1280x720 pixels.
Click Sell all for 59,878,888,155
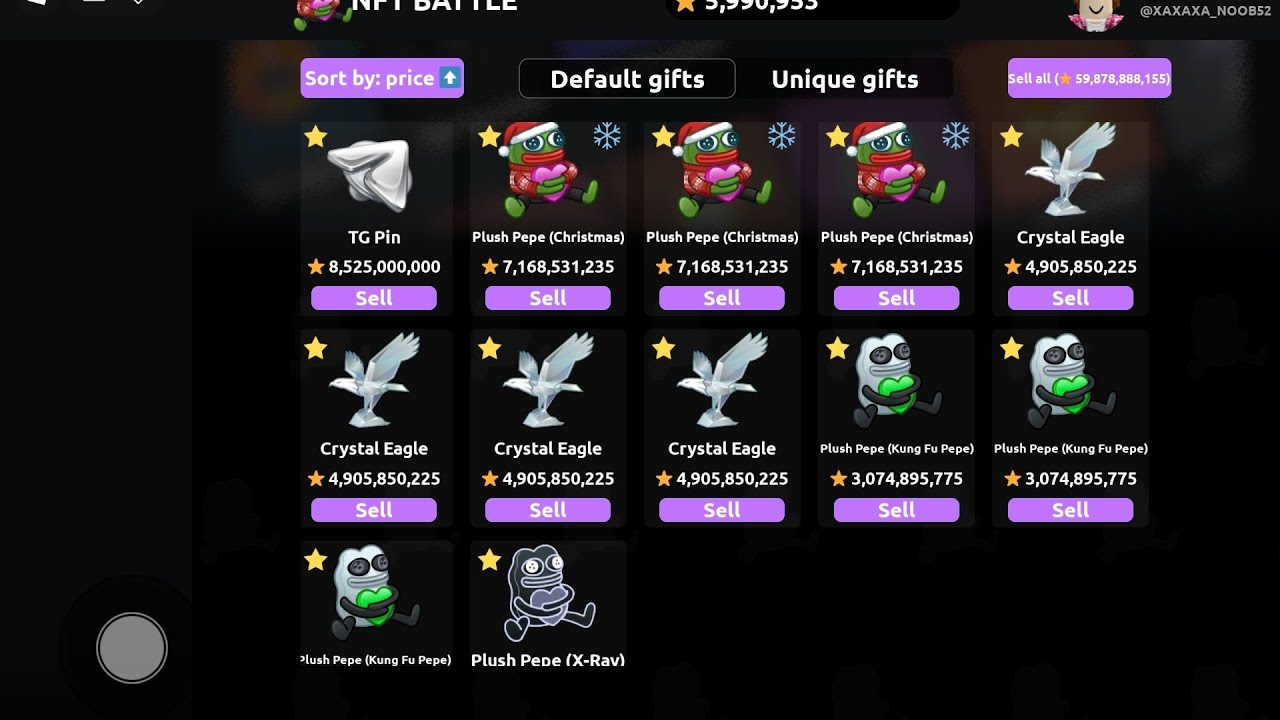pos(1089,78)
